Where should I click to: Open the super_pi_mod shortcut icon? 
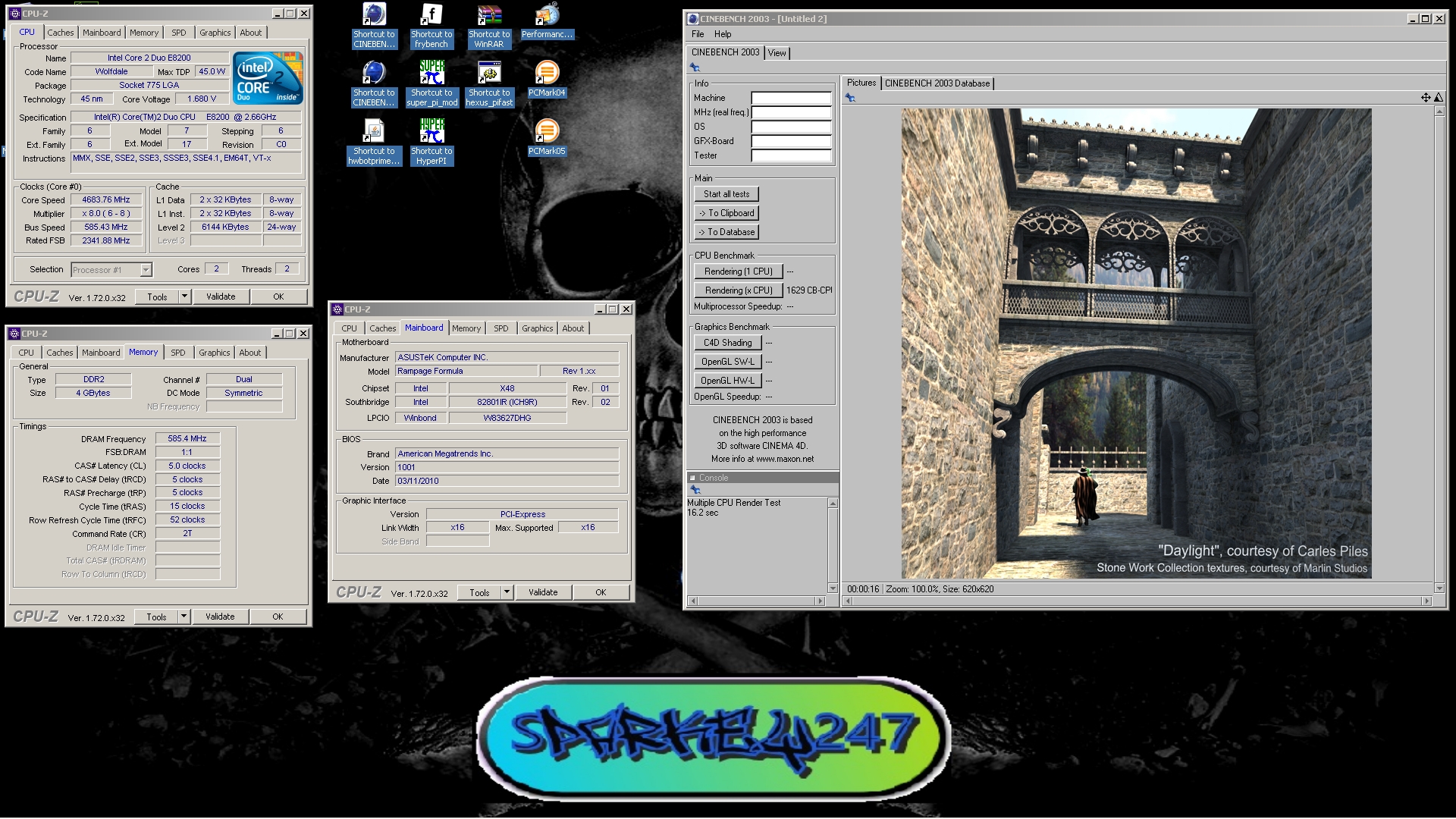(431, 84)
